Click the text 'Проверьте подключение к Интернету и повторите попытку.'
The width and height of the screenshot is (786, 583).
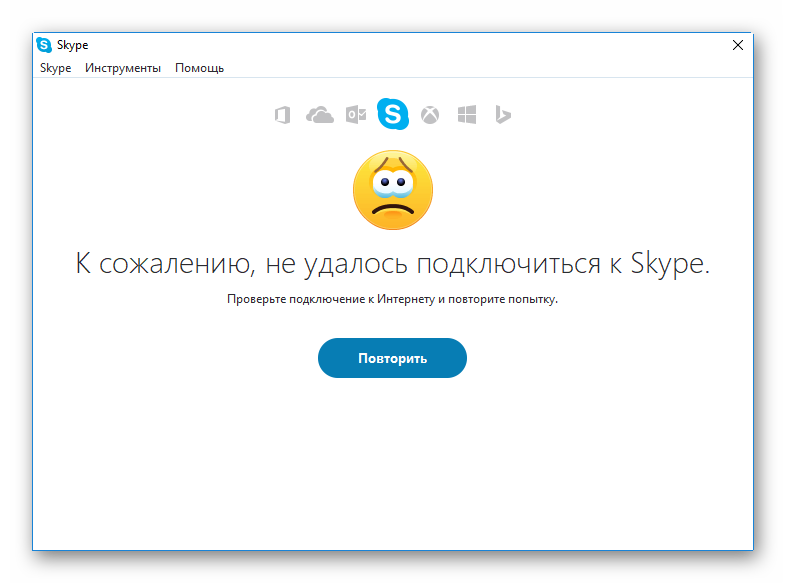click(x=392, y=299)
